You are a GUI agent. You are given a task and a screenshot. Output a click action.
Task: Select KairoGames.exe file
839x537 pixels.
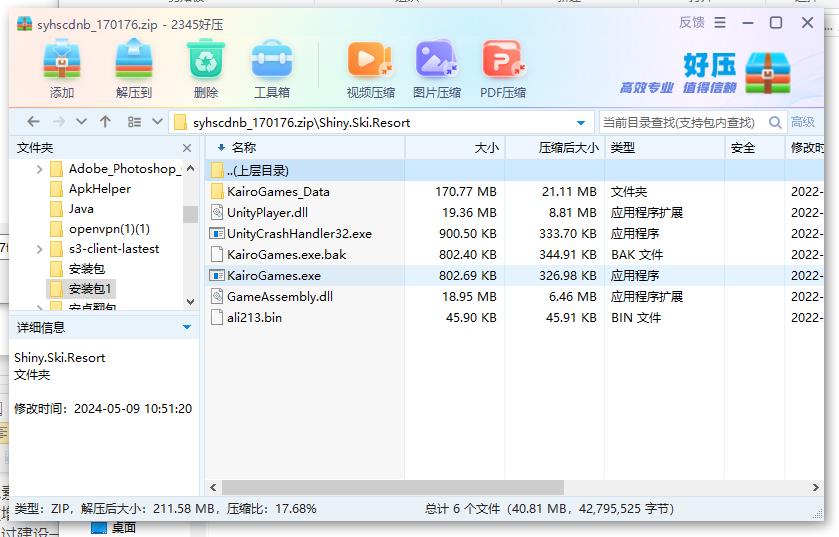pyautogui.click(x=515, y=275)
